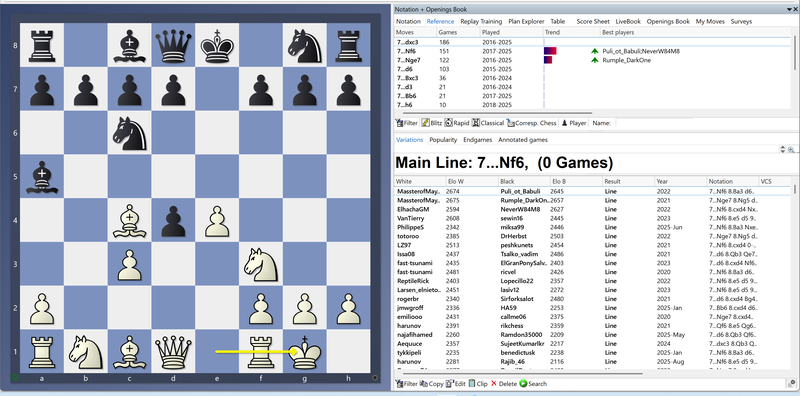Toggle the Classical games filter

point(488,123)
